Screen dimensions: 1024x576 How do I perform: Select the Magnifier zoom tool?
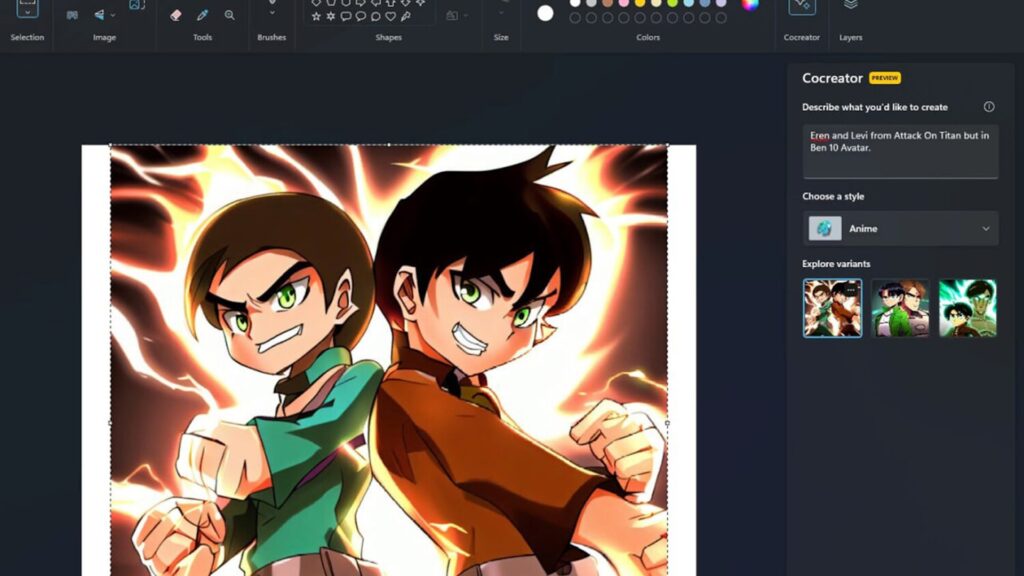click(229, 15)
